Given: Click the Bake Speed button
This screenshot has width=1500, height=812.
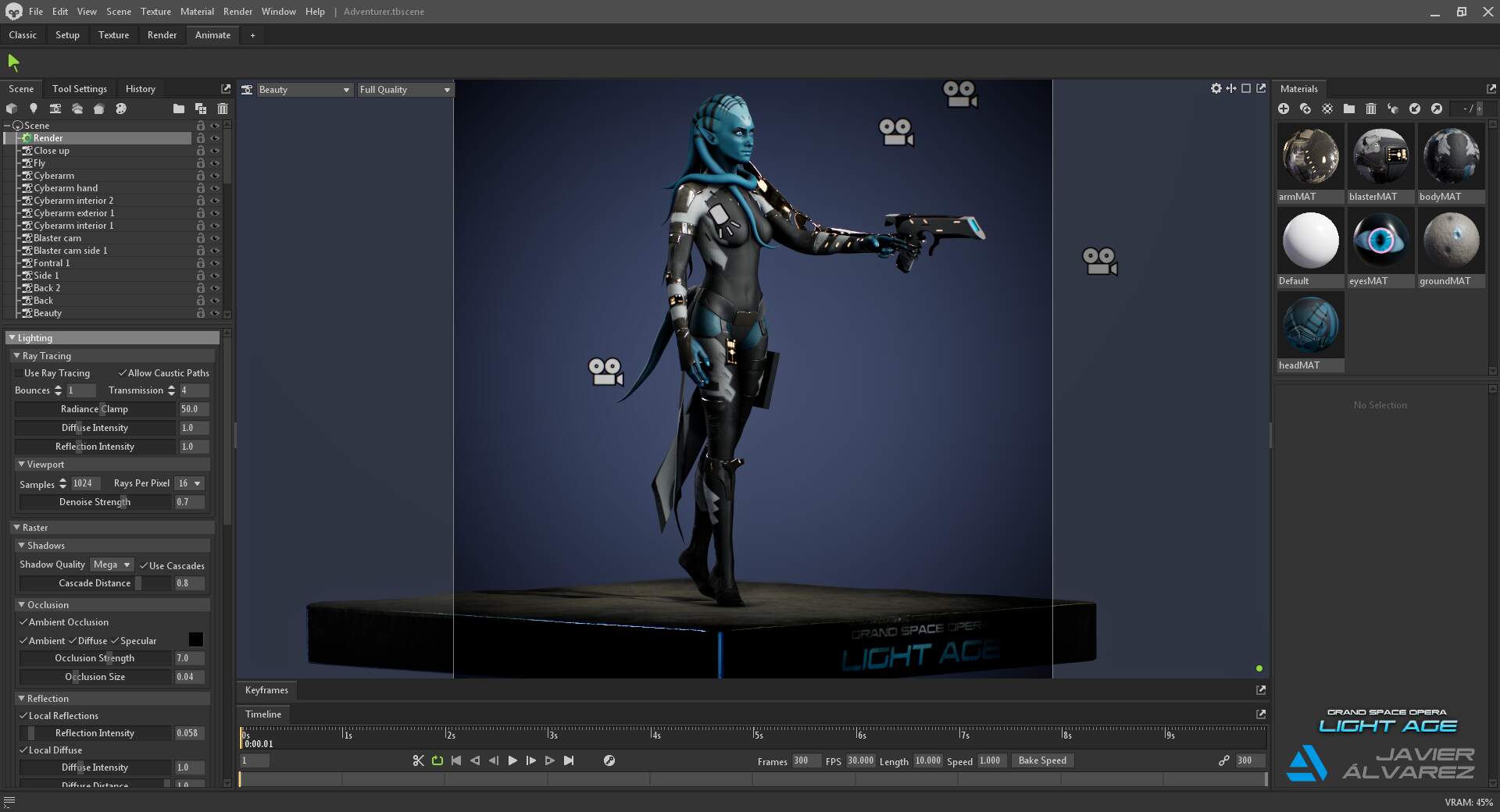Looking at the screenshot, I should (1042, 760).
